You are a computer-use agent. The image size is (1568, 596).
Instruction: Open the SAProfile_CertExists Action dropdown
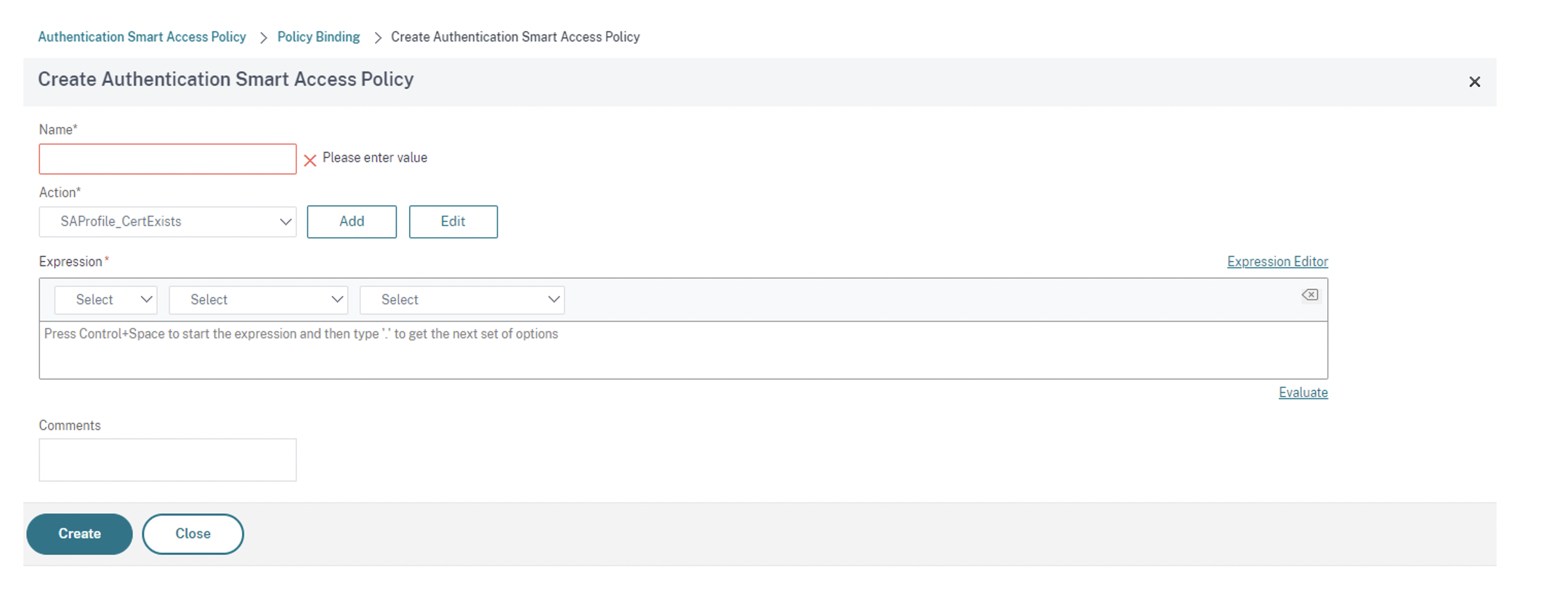[168, 222]
